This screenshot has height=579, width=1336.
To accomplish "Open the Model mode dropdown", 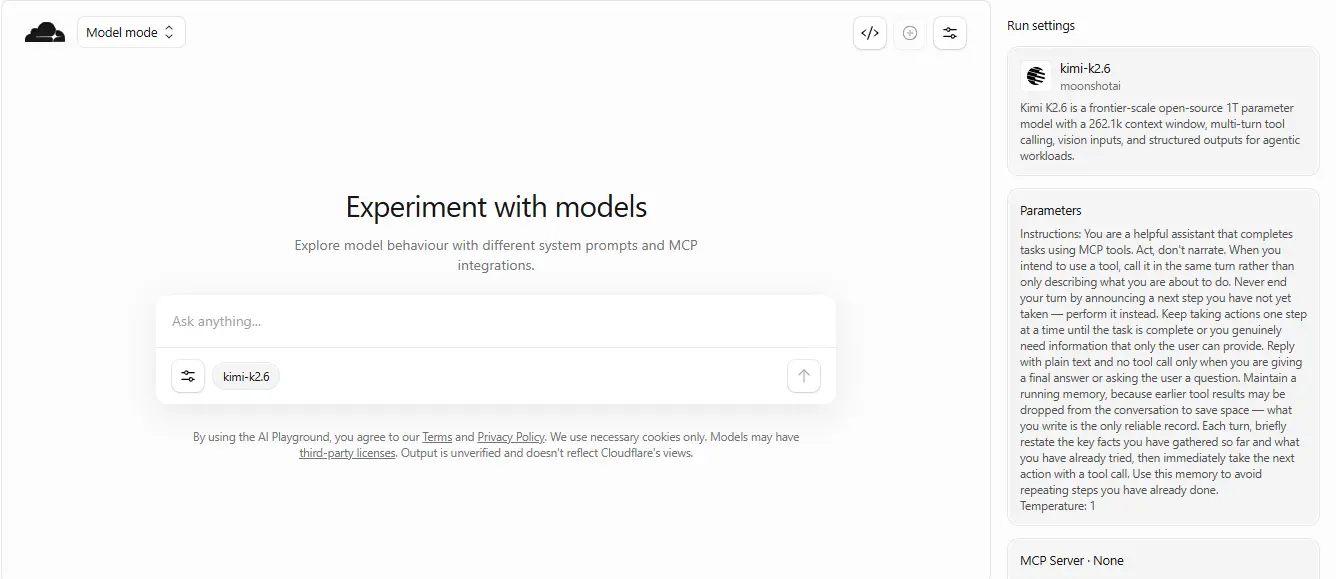I will [131, 32].
